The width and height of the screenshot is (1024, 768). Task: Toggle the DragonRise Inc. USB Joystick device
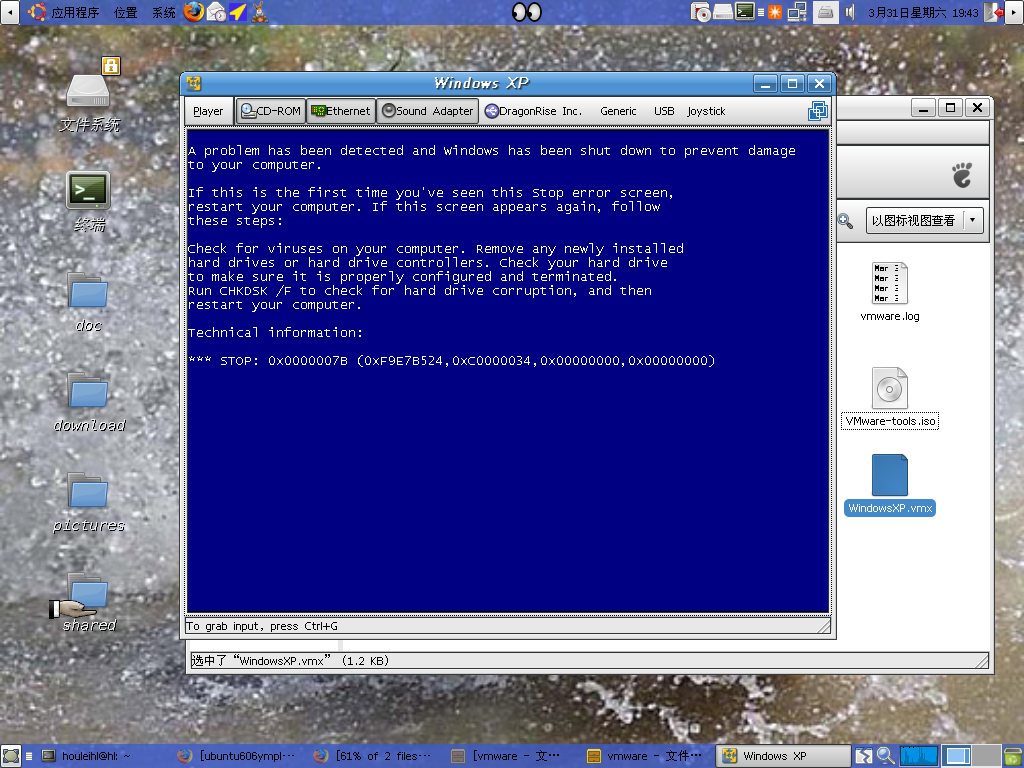(x=605, y=111)
